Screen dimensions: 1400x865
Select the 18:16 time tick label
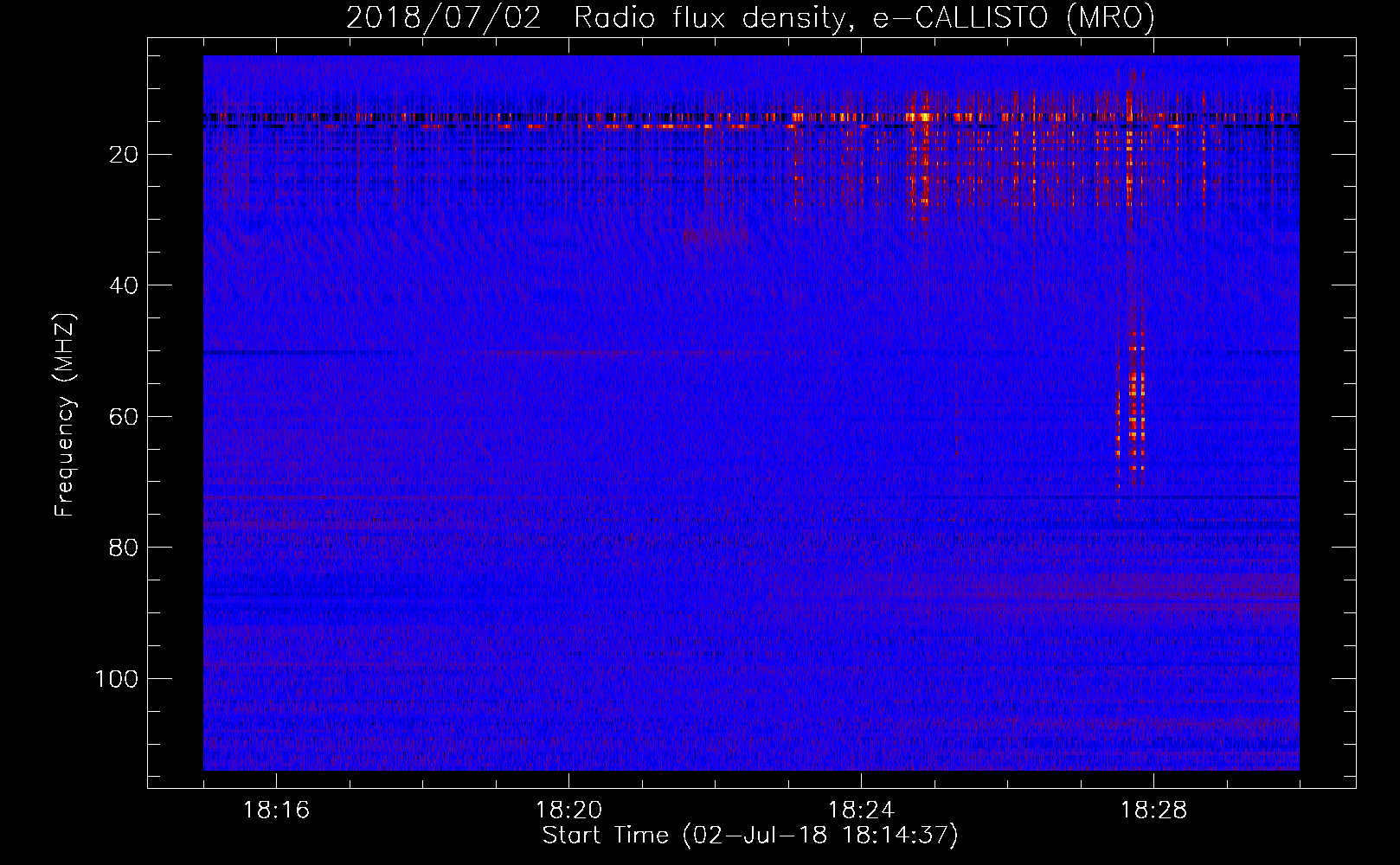coord(276,810)
